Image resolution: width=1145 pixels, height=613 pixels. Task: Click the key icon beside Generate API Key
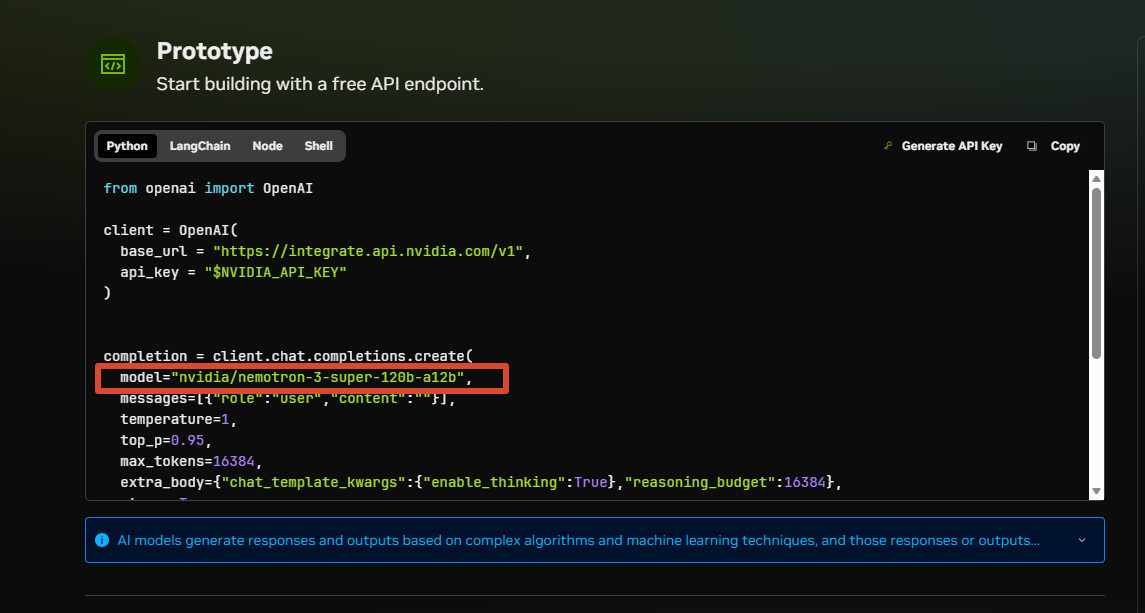(x=888, y=146)
